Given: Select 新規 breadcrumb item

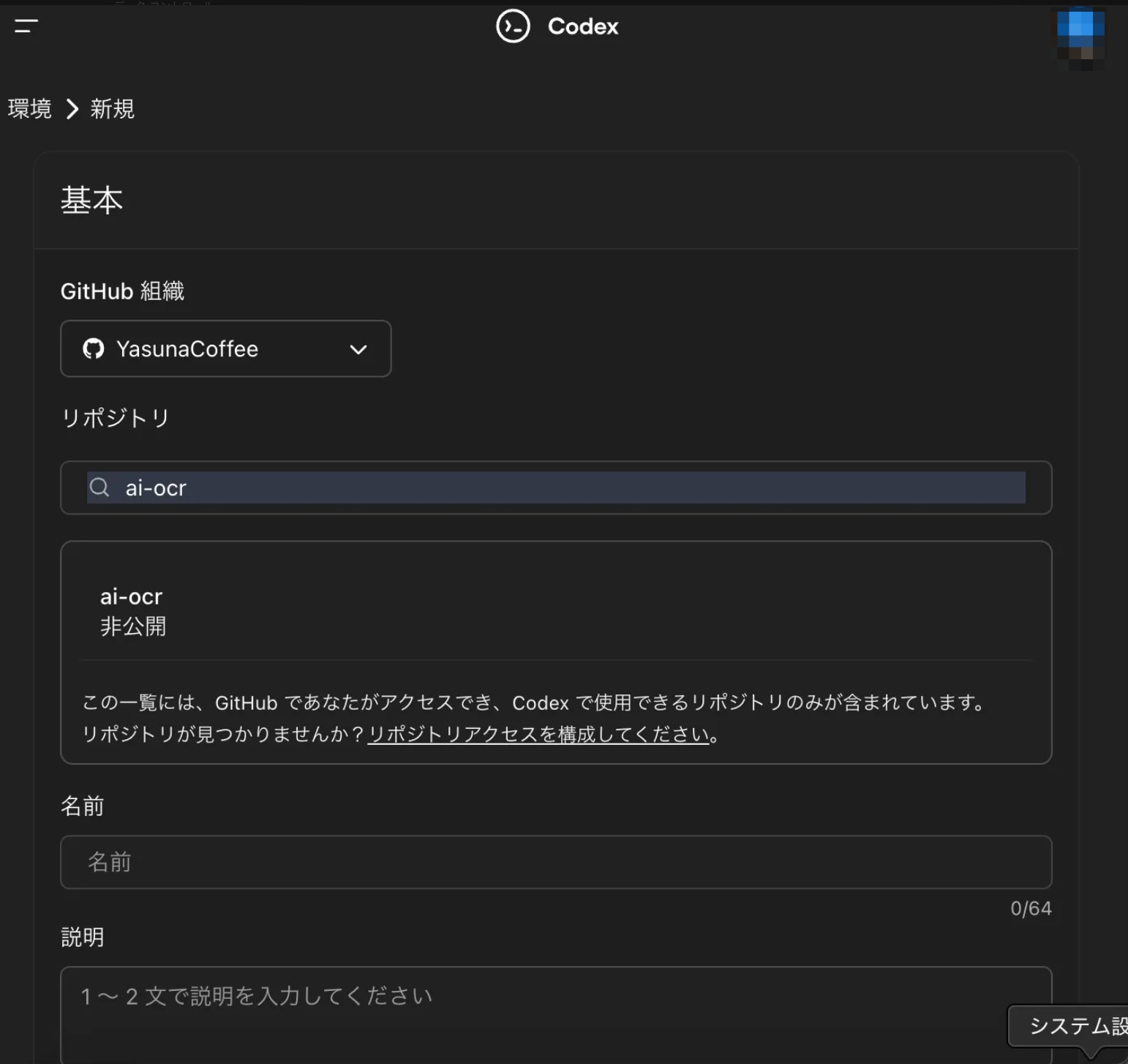Looking at the screenshot, I should [x=112, y=109].
